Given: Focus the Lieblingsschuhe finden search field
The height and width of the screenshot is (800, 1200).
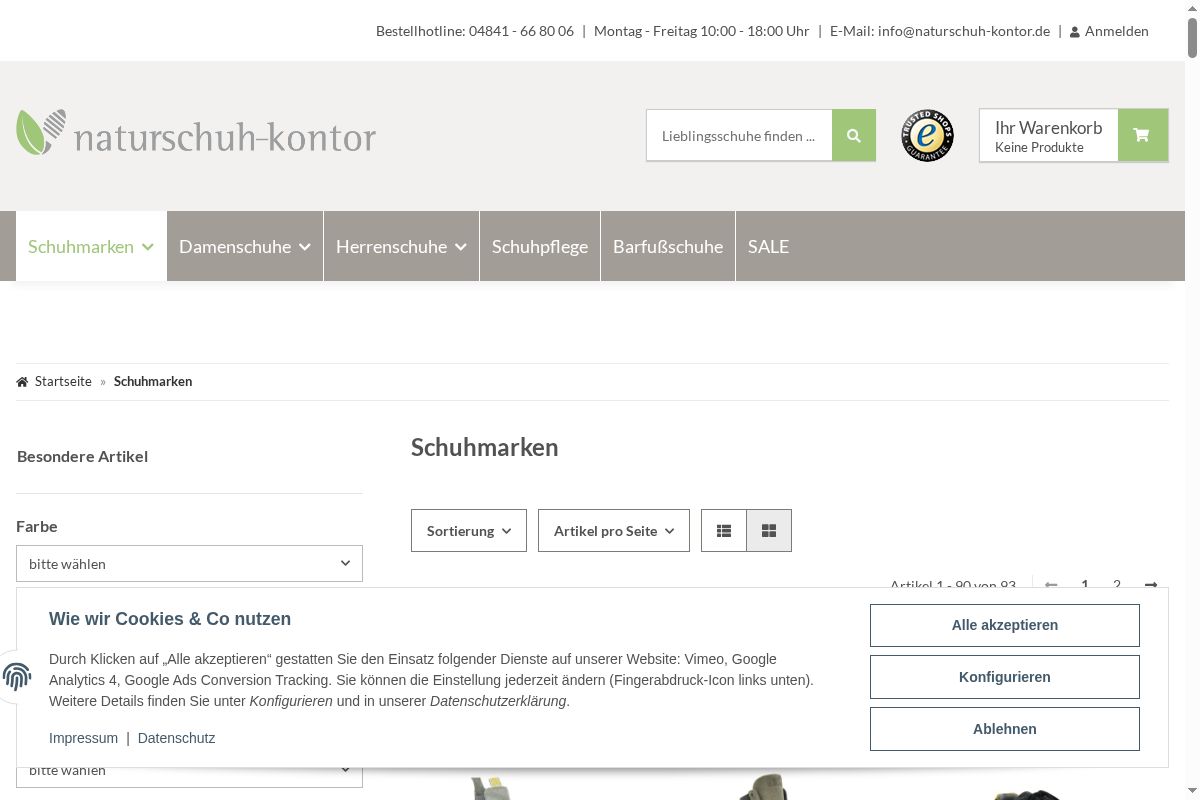Looking at the screenshot, I should 739,136.
